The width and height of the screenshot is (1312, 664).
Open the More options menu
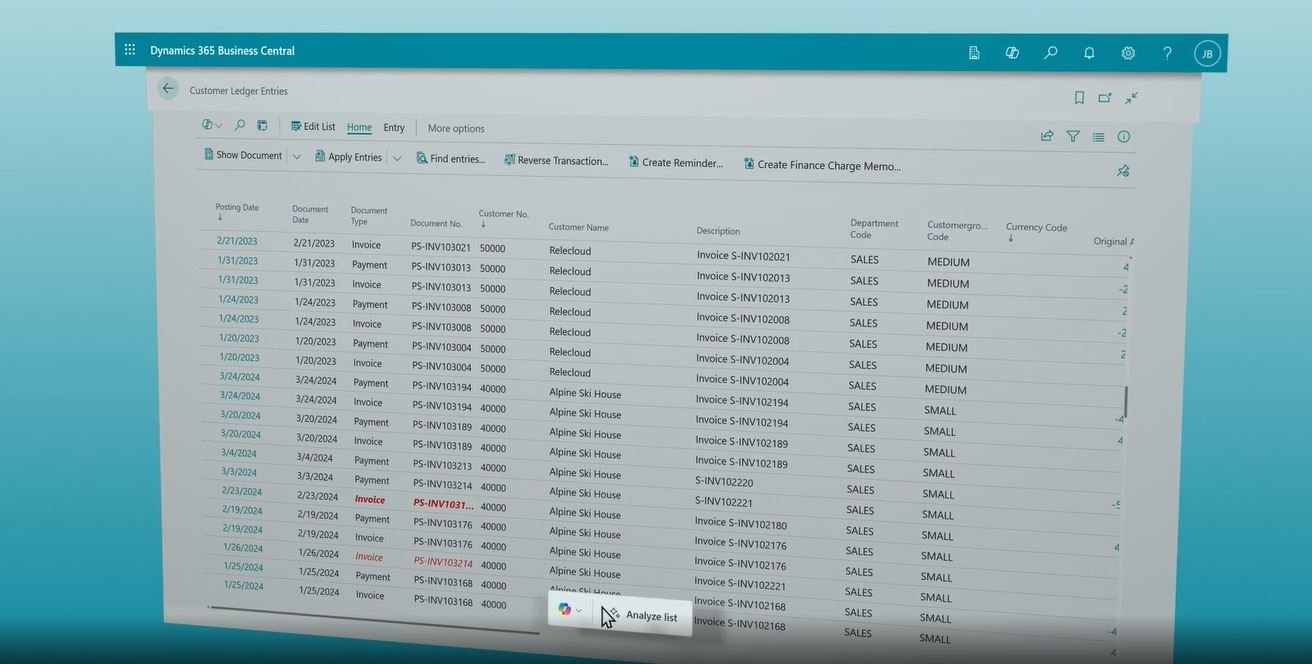[x=456, y=127]
